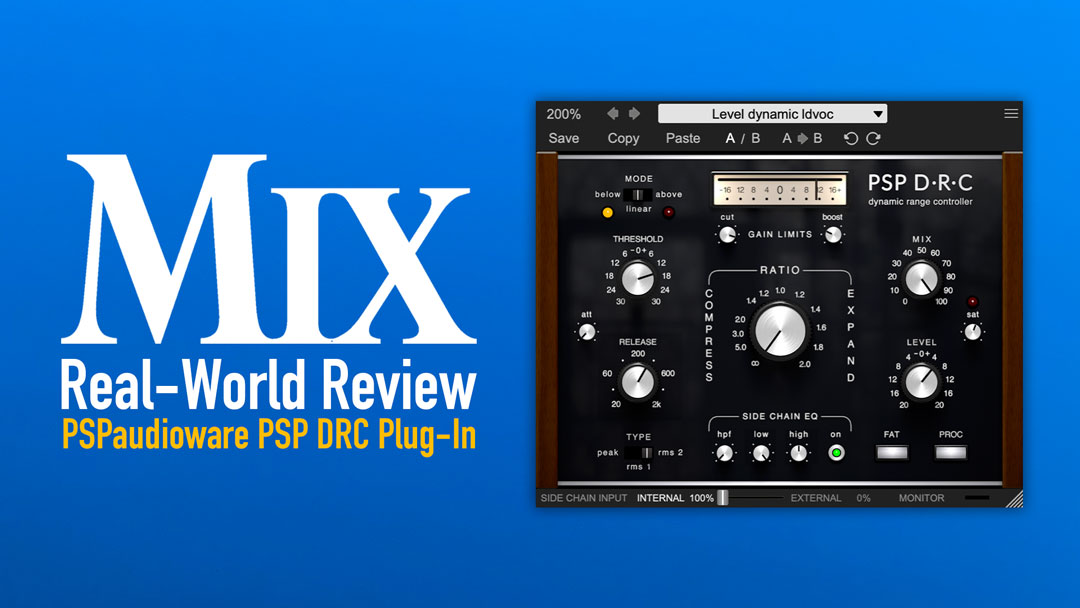Image resolution: width=1080 pixels, height=608 pixels.
Task: Click Paste in the plugin top bar
Action: [683, 139]
